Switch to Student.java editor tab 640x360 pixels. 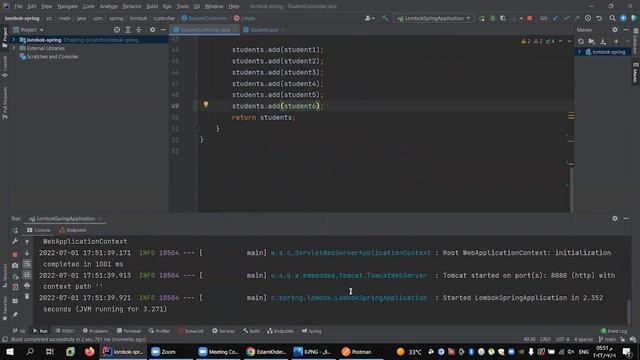(x=264, y=30)
